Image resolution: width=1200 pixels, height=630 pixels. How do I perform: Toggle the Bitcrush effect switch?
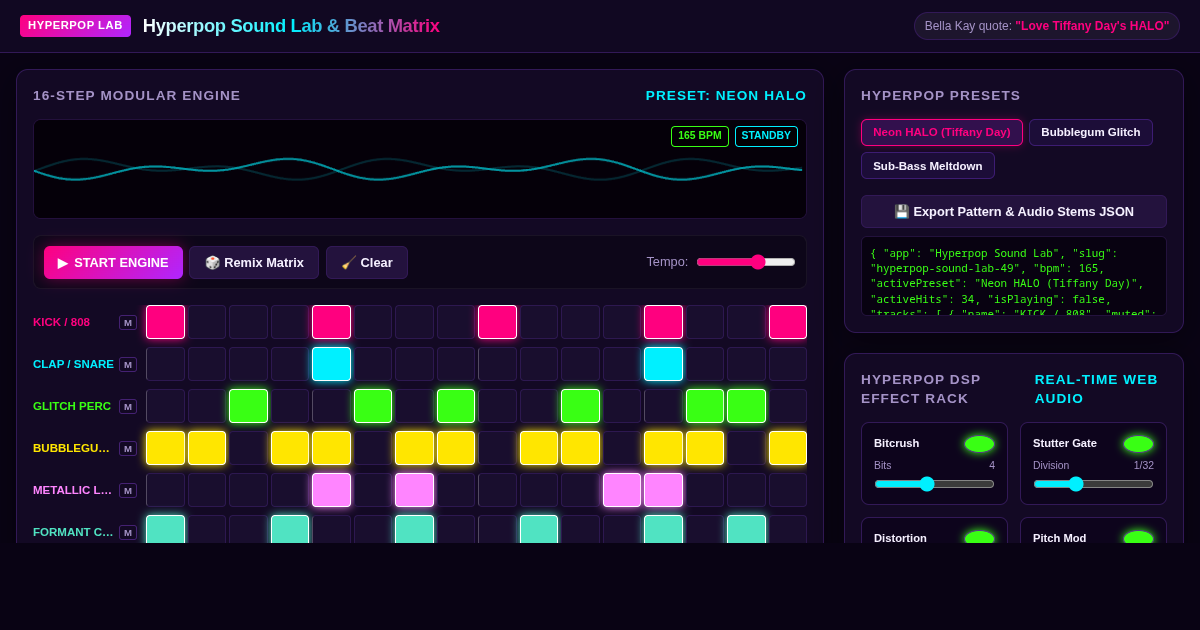(x=979, y=443)
